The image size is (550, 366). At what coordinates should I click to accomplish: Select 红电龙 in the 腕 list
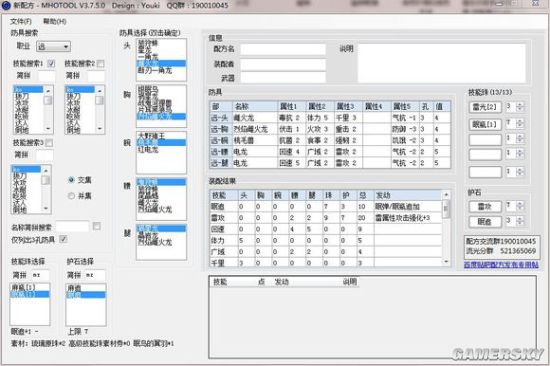(x=148, y=150)
